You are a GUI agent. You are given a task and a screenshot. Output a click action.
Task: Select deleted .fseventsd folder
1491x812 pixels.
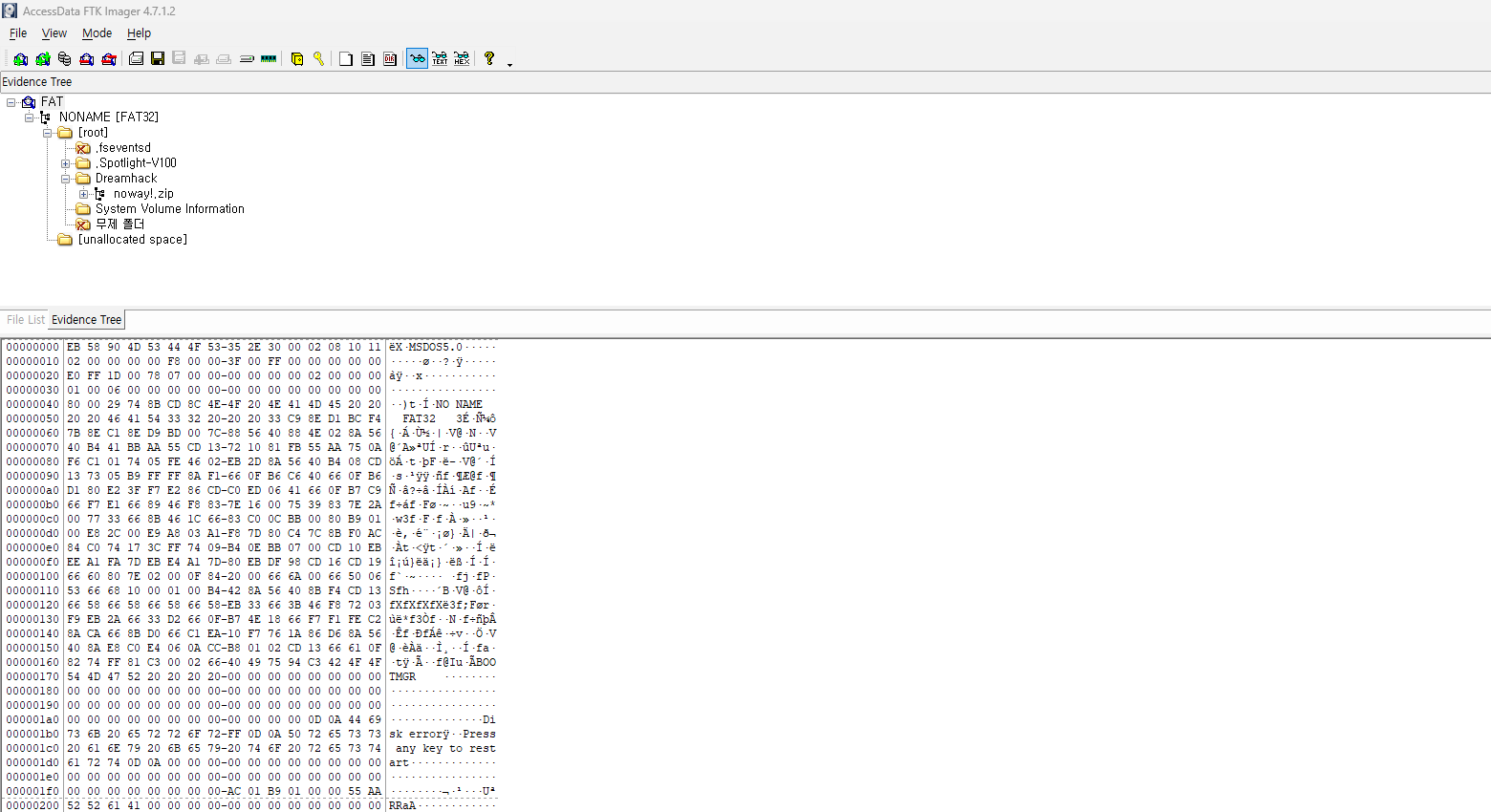(123, 148)
